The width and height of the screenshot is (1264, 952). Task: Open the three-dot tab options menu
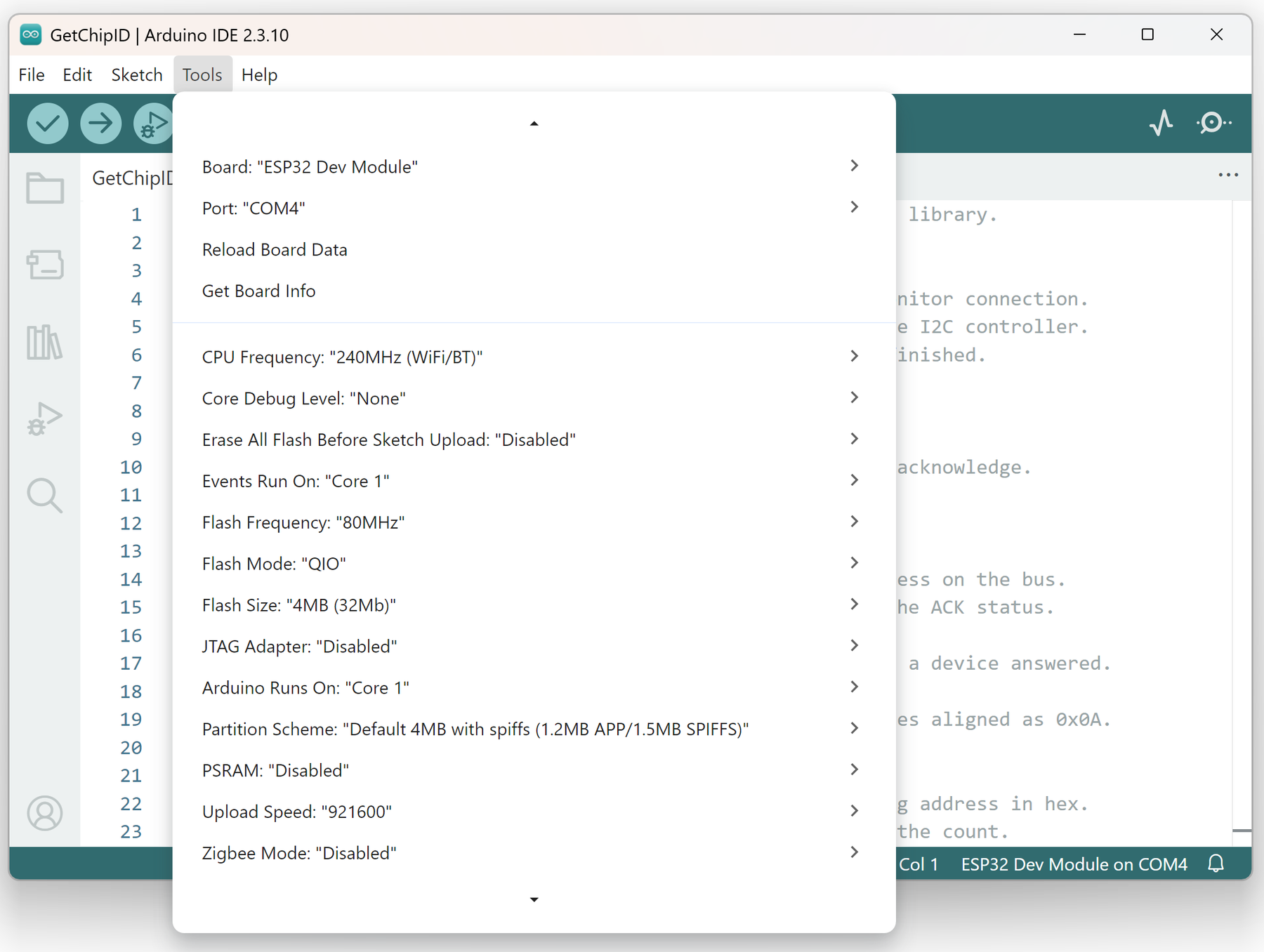coord(1228,175)
